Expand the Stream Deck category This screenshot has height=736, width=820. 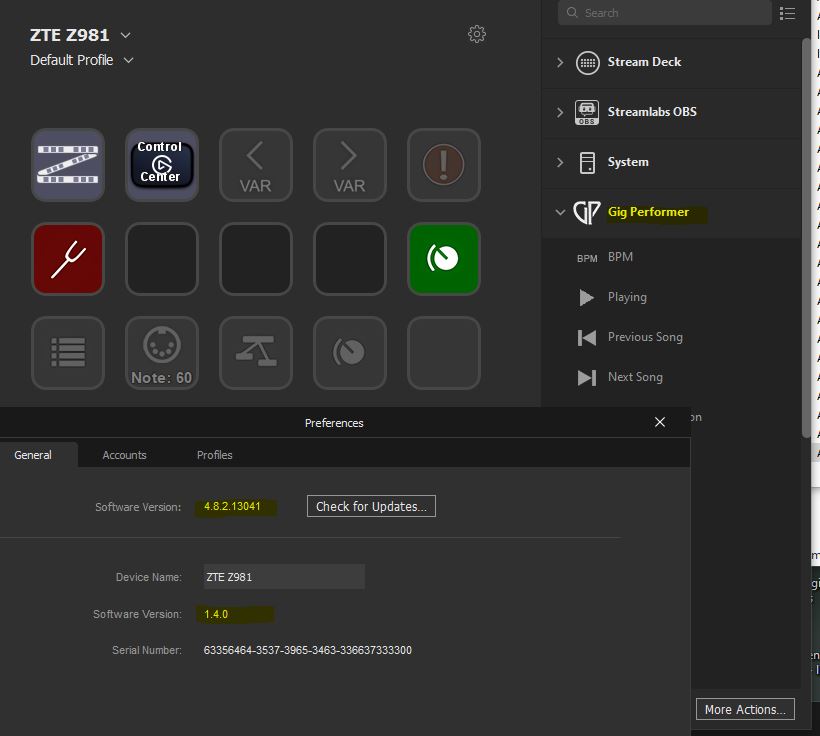coord(560,63)
